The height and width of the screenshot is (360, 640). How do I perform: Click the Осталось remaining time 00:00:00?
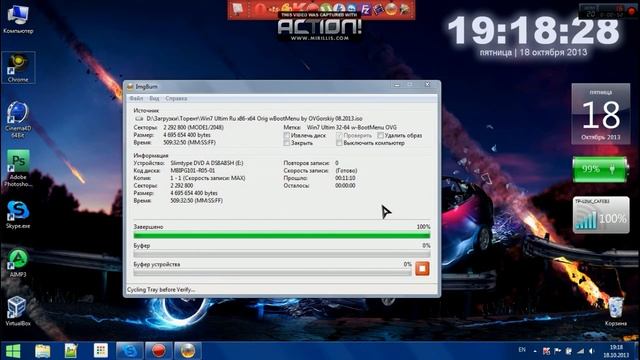pyautogui.click(x=345, y=186)
